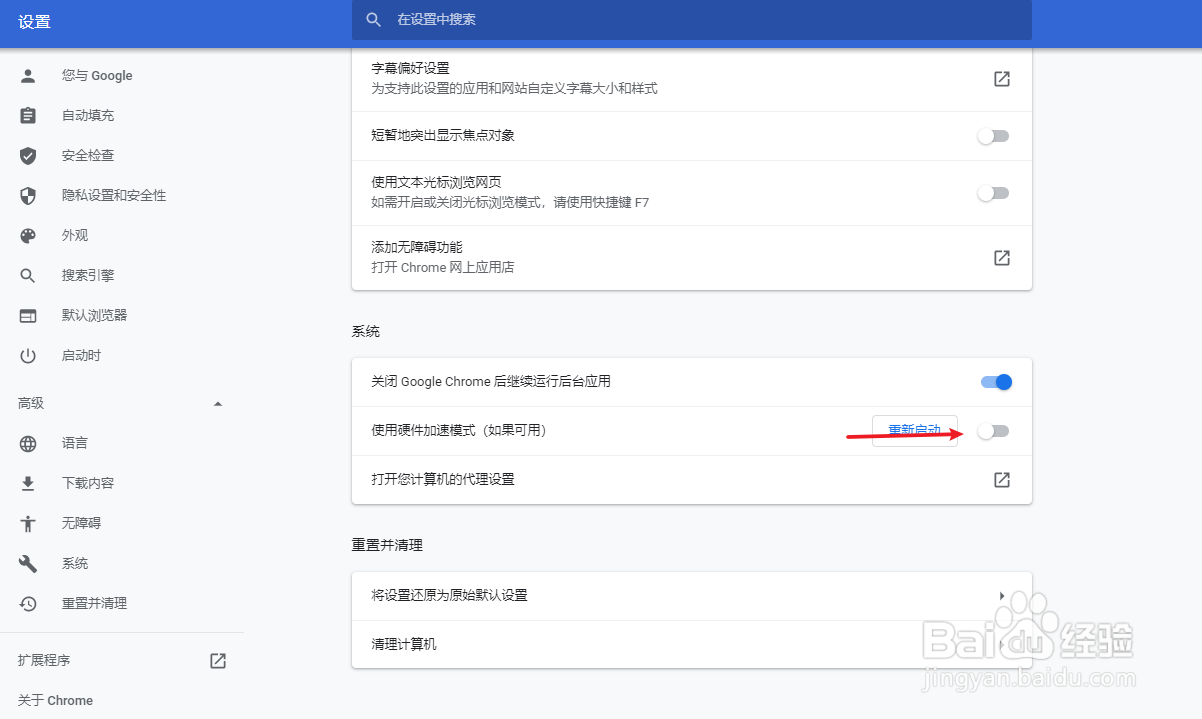
Task: Click the 打开您计算机的代理设置 row
Action: 692,479
